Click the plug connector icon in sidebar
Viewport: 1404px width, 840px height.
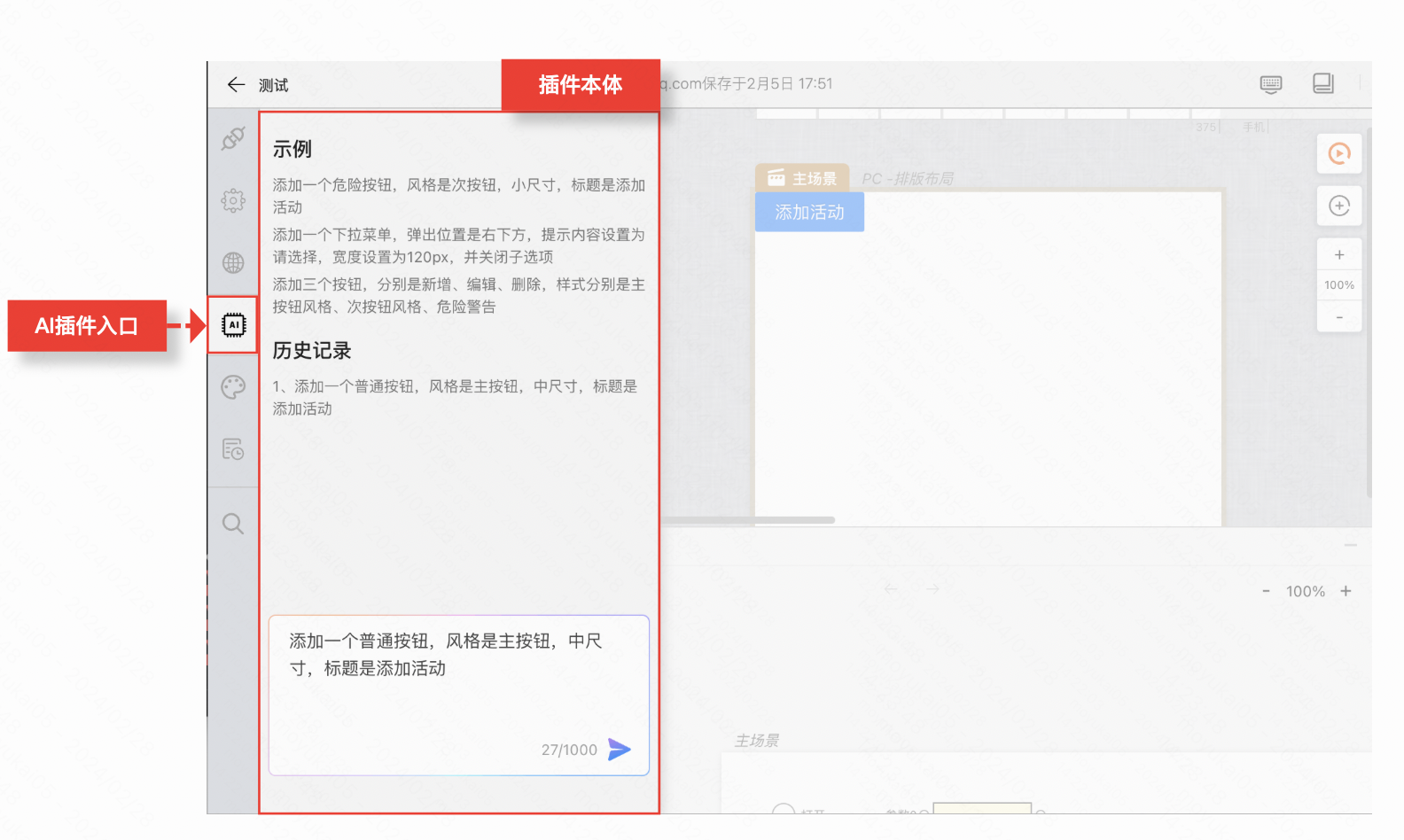click(233, 138)
